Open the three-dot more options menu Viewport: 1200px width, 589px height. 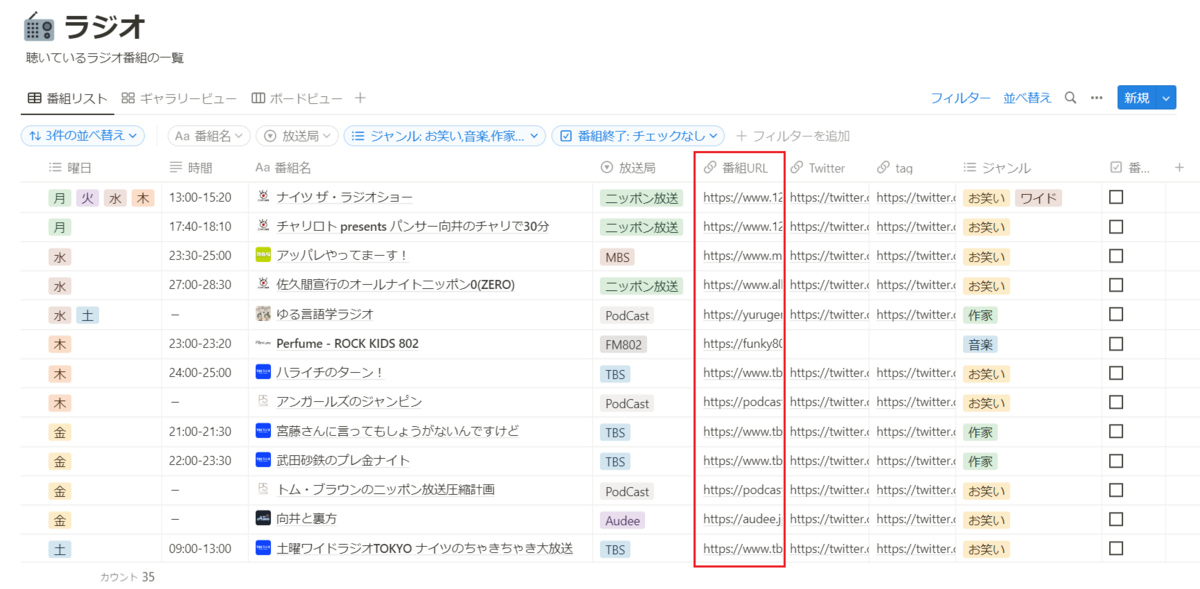coord(1097,98)
